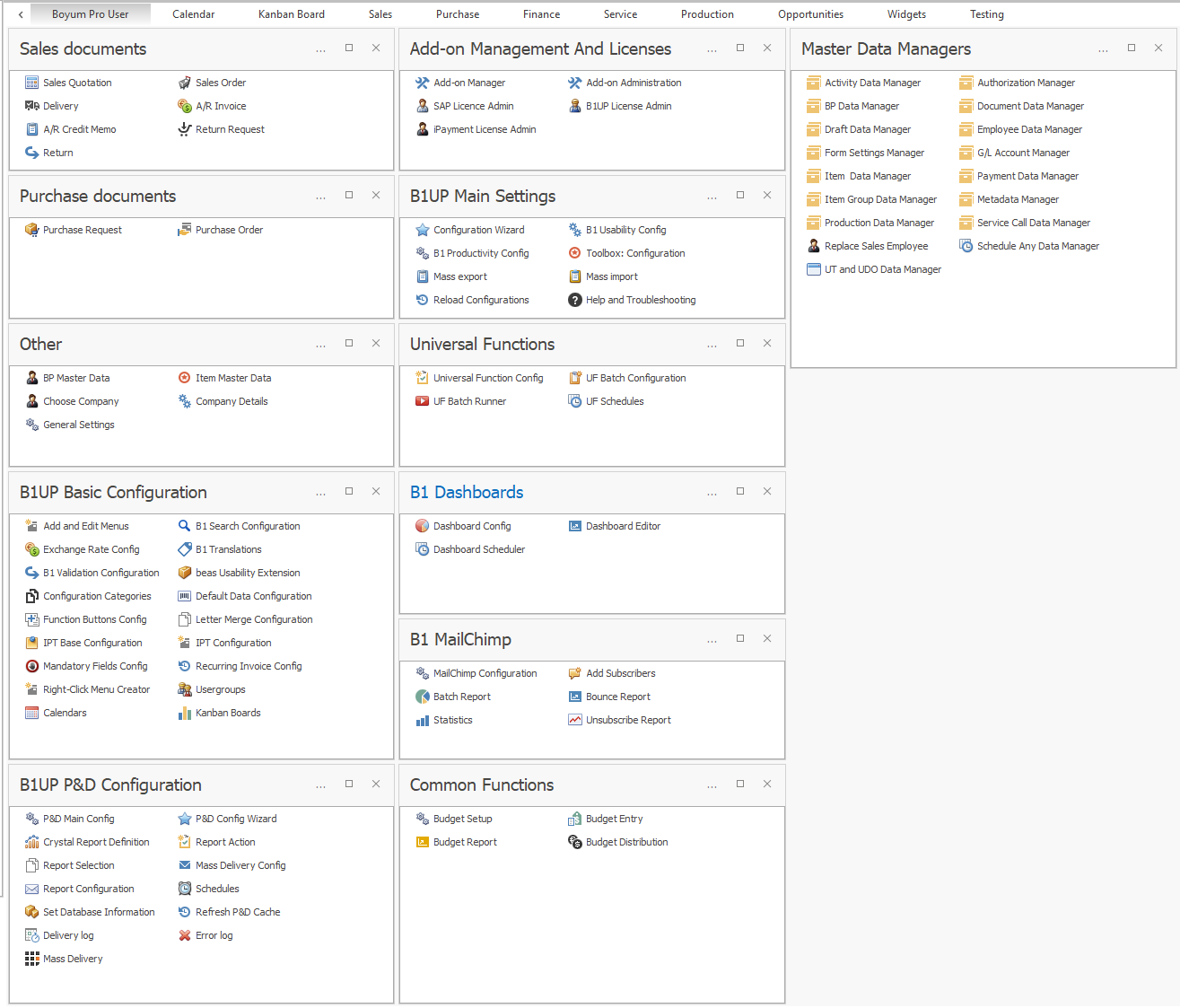Click the Purchase Order icon
Image resolution: width=1180 pixels, height=1008 pixels.
point(185,230)
